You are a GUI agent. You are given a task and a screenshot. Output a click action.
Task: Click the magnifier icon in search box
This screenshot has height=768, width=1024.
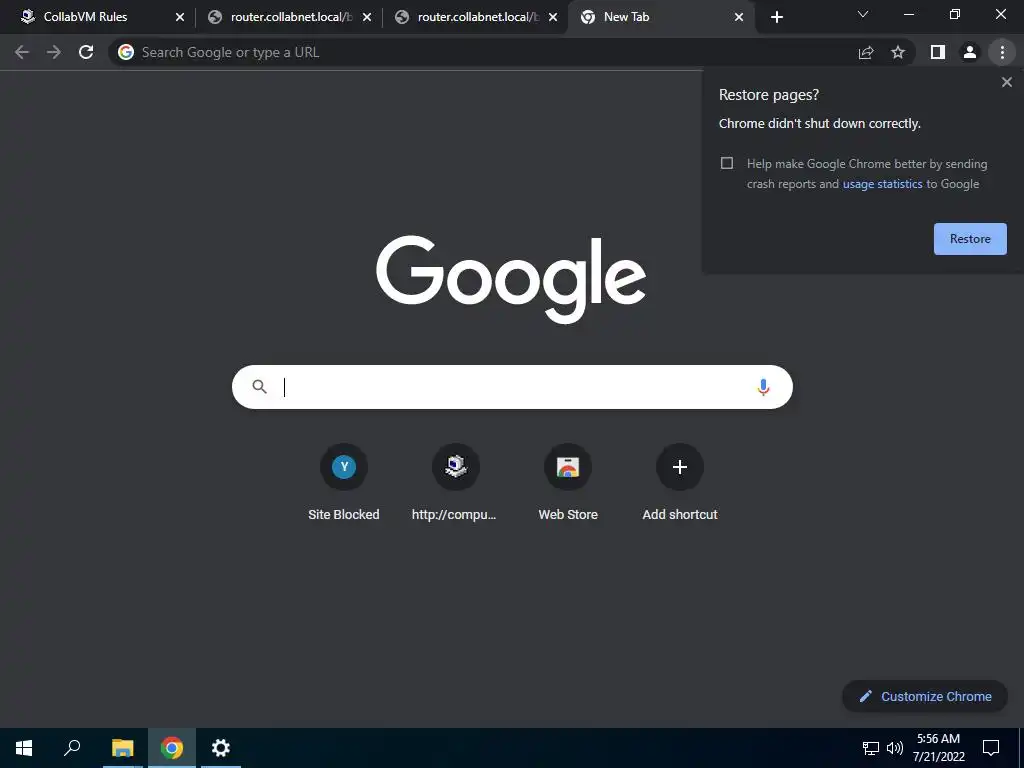(259, 387)
